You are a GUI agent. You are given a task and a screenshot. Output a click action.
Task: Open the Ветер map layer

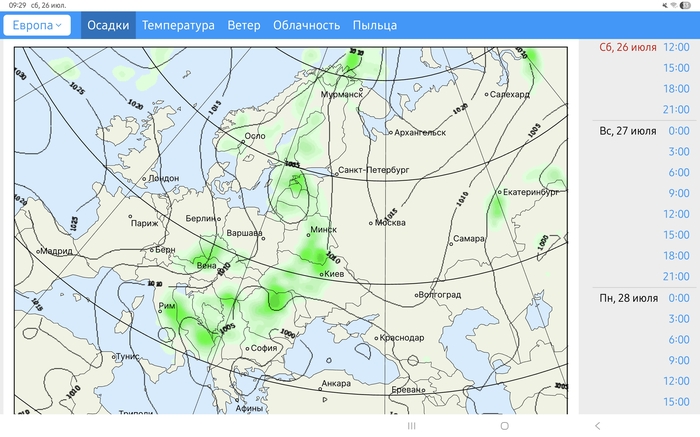pos(244,25)
